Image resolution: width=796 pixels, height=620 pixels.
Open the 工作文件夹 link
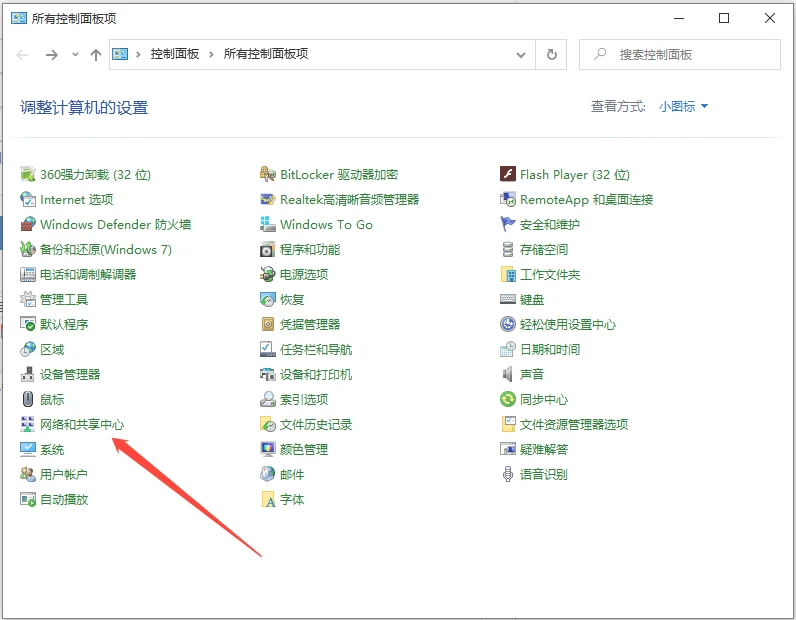[550, 275]
